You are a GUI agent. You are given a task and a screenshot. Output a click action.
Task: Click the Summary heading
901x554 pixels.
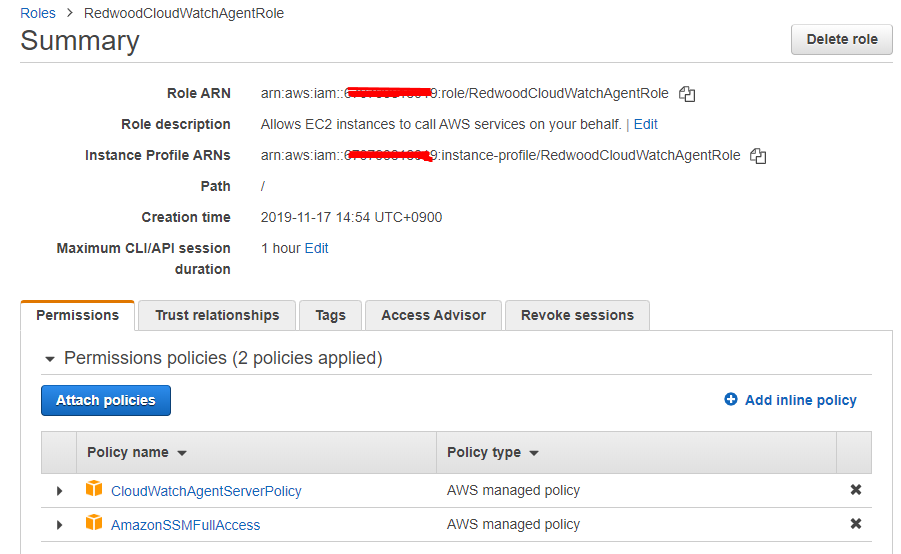[80, 41]
